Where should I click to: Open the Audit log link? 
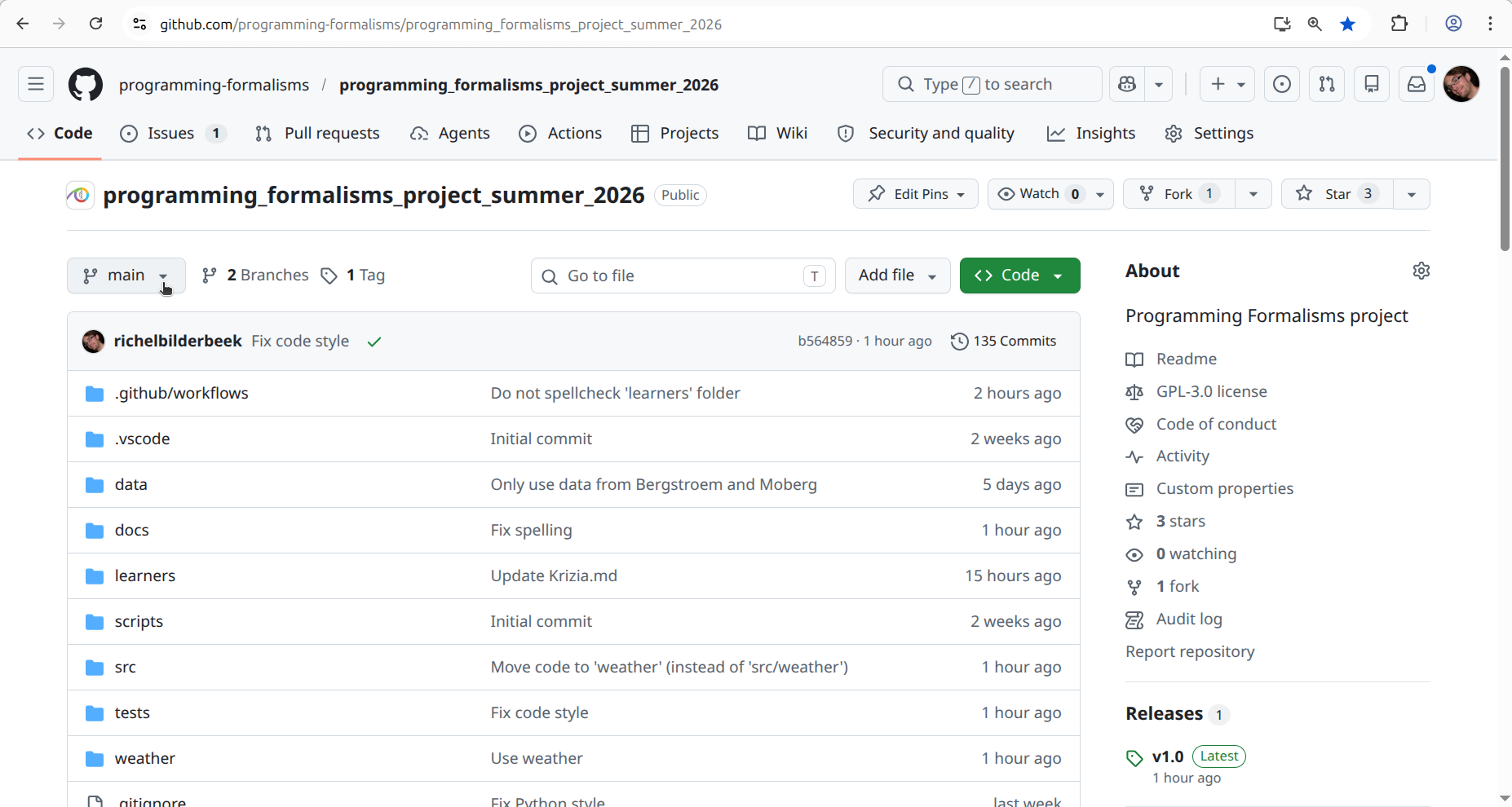(1189, 619)
